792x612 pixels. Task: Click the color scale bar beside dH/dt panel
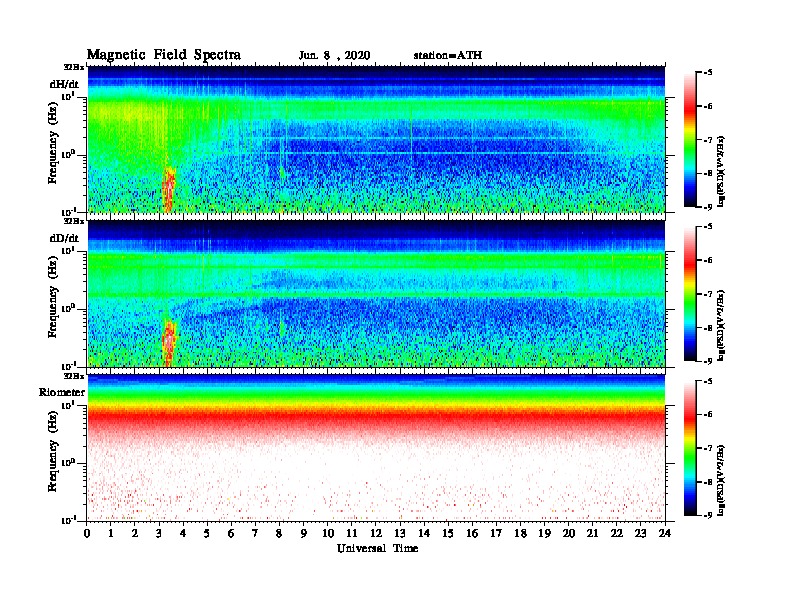pos(690,140)
